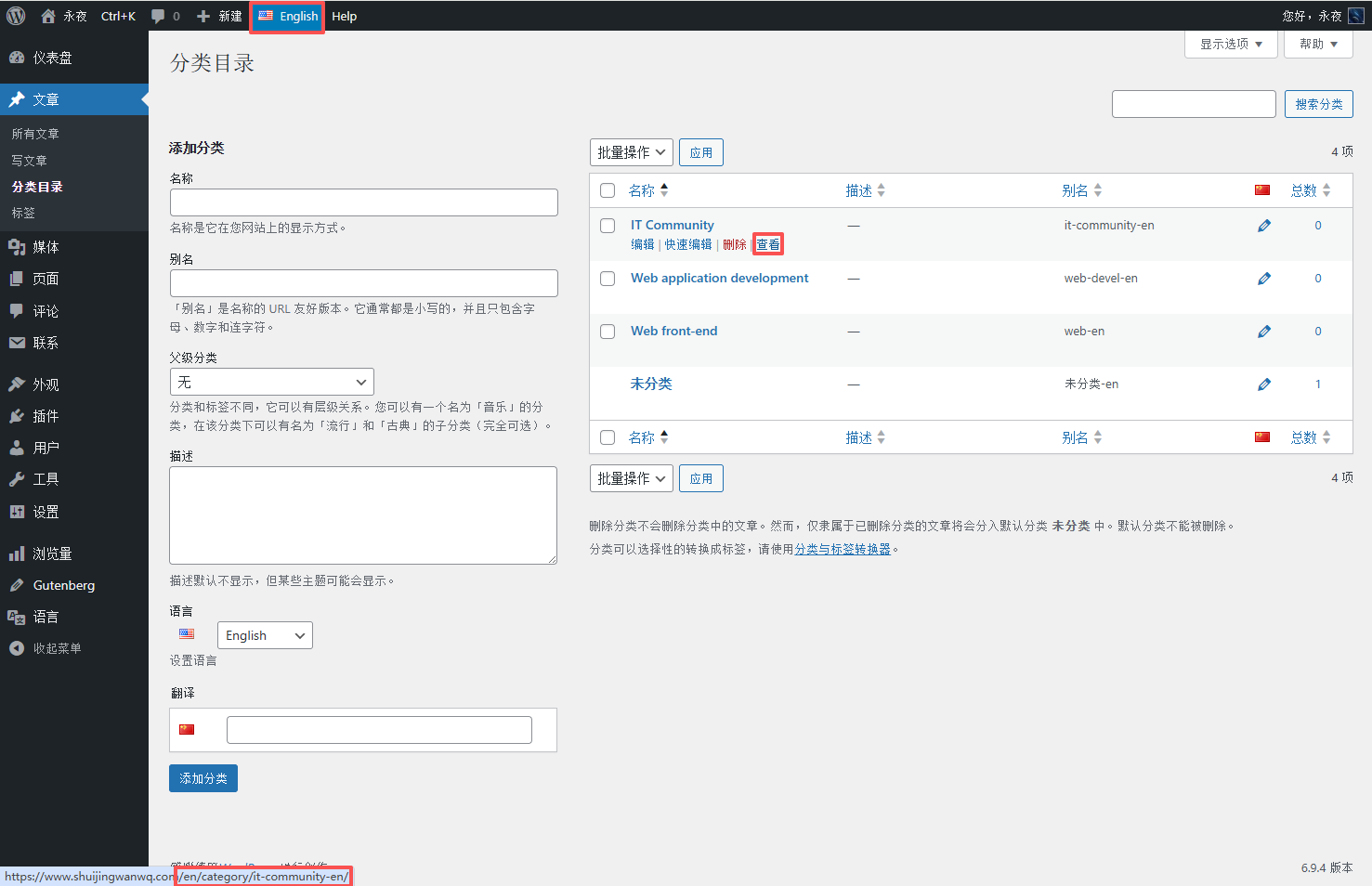Switch language filter English in admin bar
1372x886 pixels.
[288, 16]
